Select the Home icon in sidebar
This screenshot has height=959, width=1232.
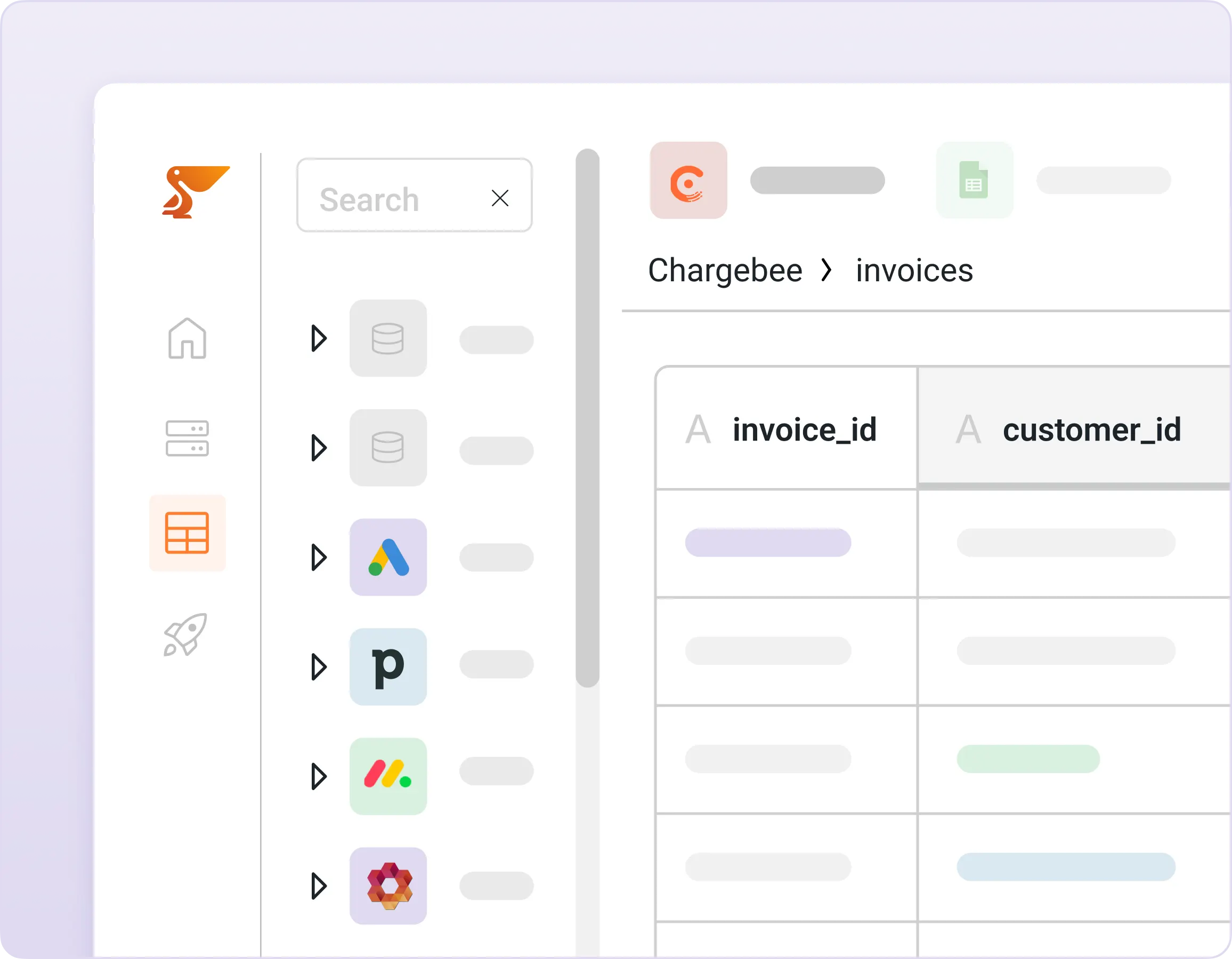[187, 339]
